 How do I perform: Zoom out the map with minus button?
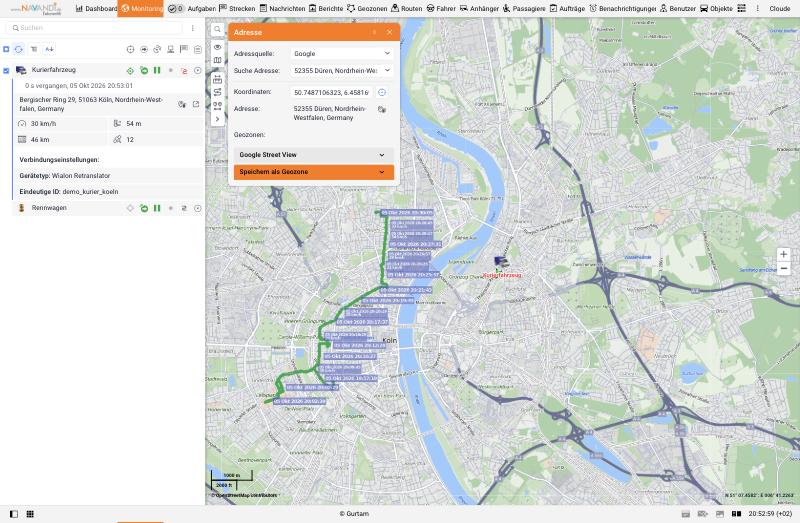tap(783, 268)
